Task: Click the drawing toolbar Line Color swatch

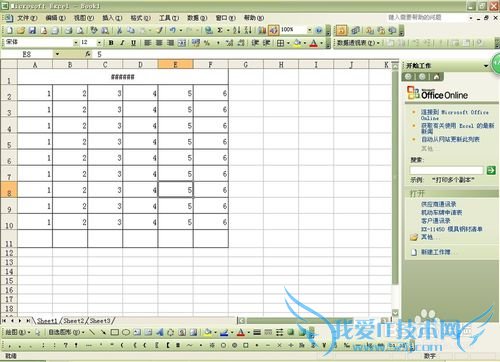Action: (x=224, y=332)
